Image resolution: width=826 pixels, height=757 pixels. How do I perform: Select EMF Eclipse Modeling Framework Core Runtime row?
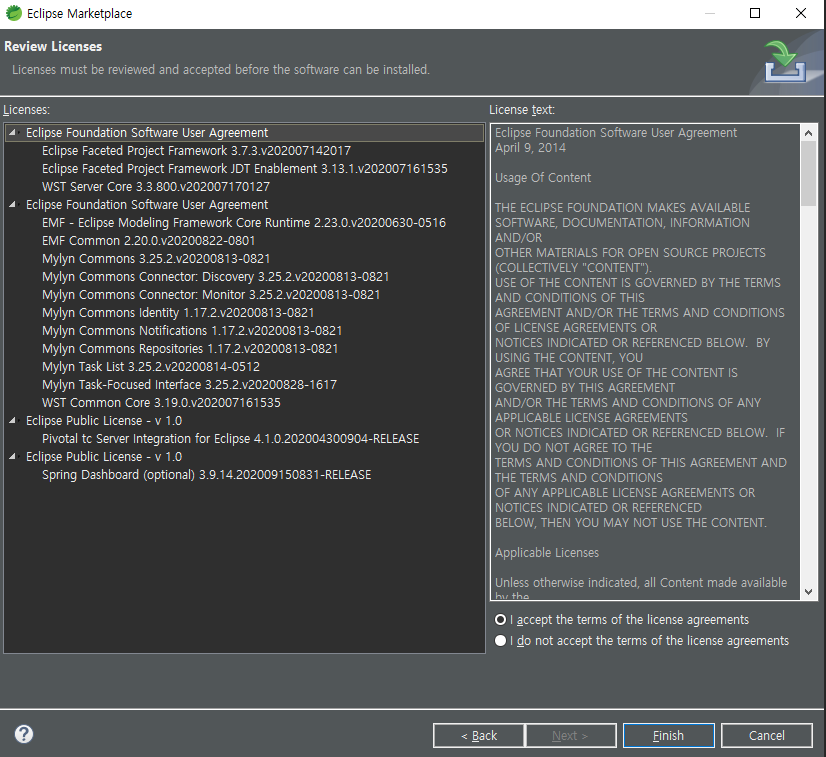pos(243,222)
